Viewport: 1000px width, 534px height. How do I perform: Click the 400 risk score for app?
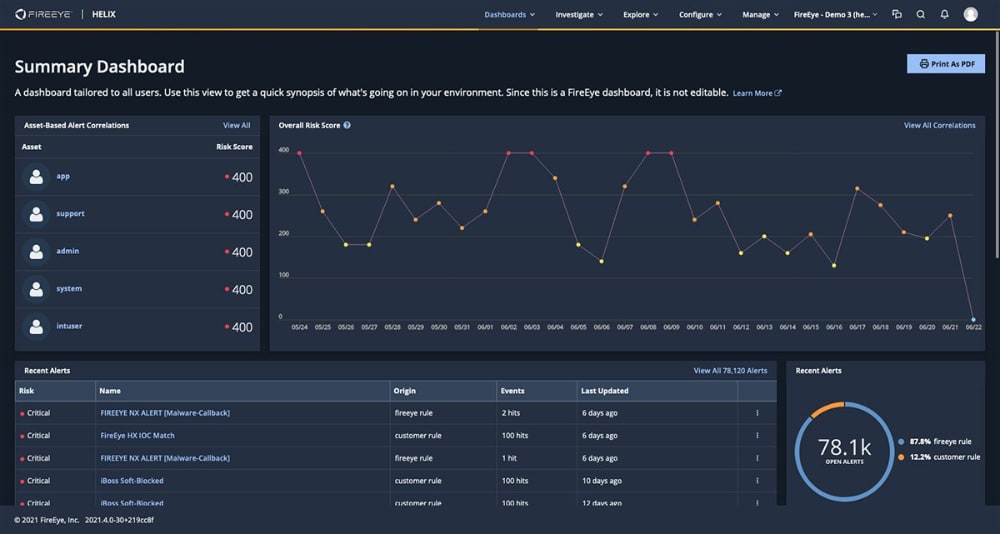click(x=242, y=177)
